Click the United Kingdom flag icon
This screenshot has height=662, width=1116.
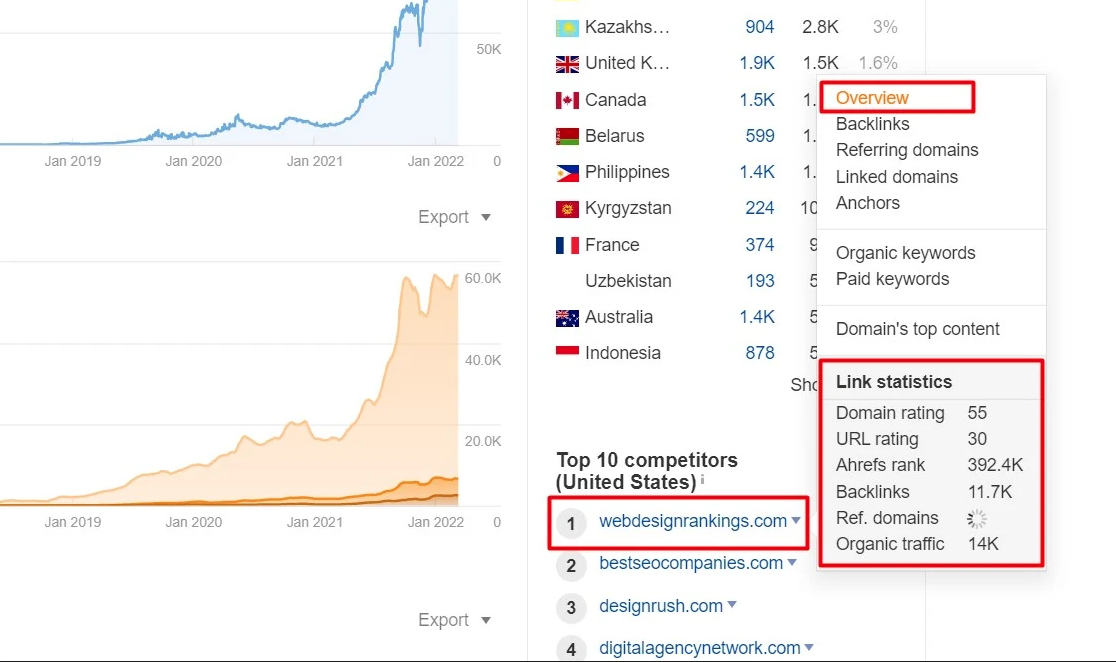(566, 63)
